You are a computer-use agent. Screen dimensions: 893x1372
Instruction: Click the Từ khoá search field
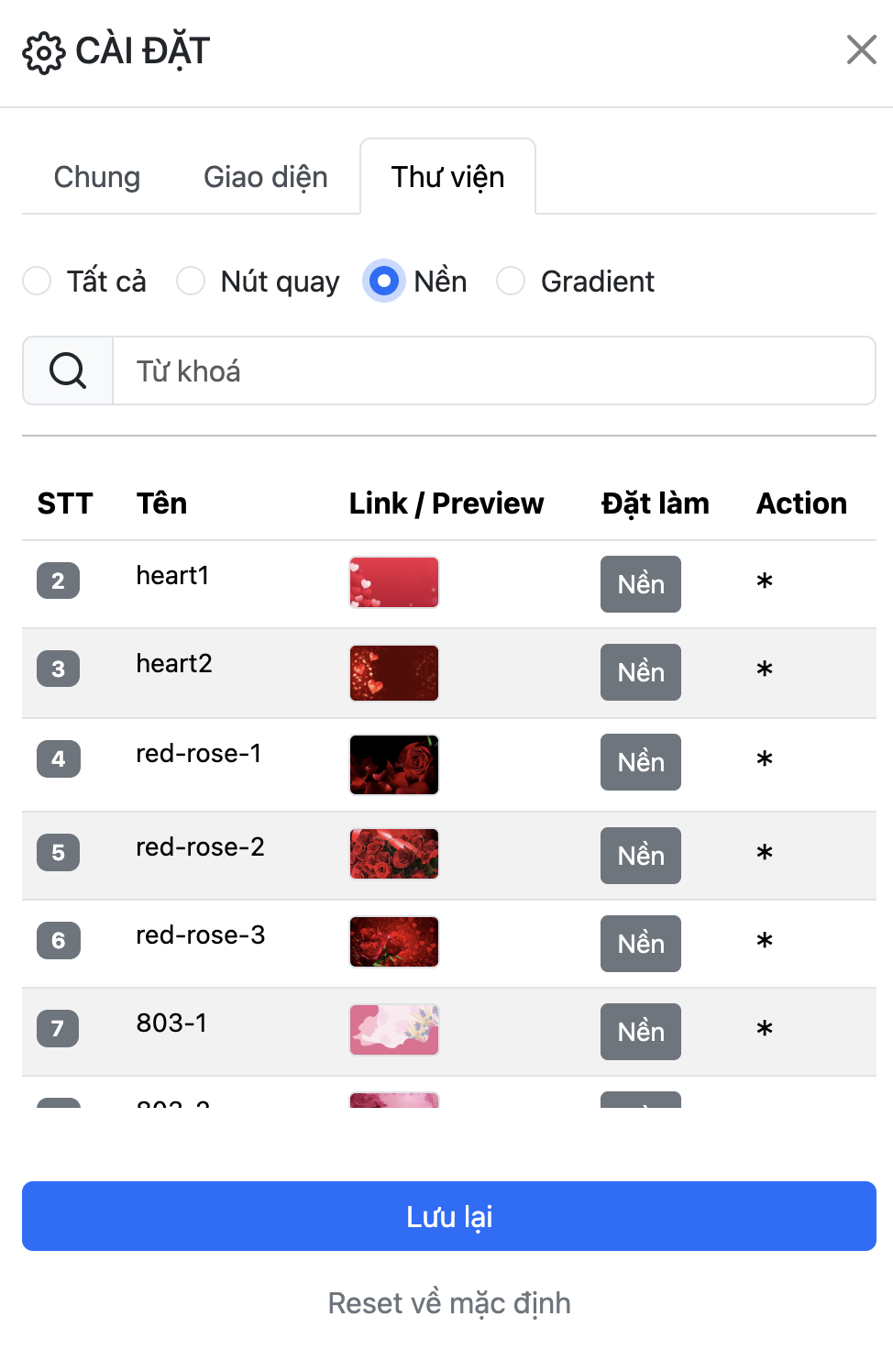(x=493, y=371)
